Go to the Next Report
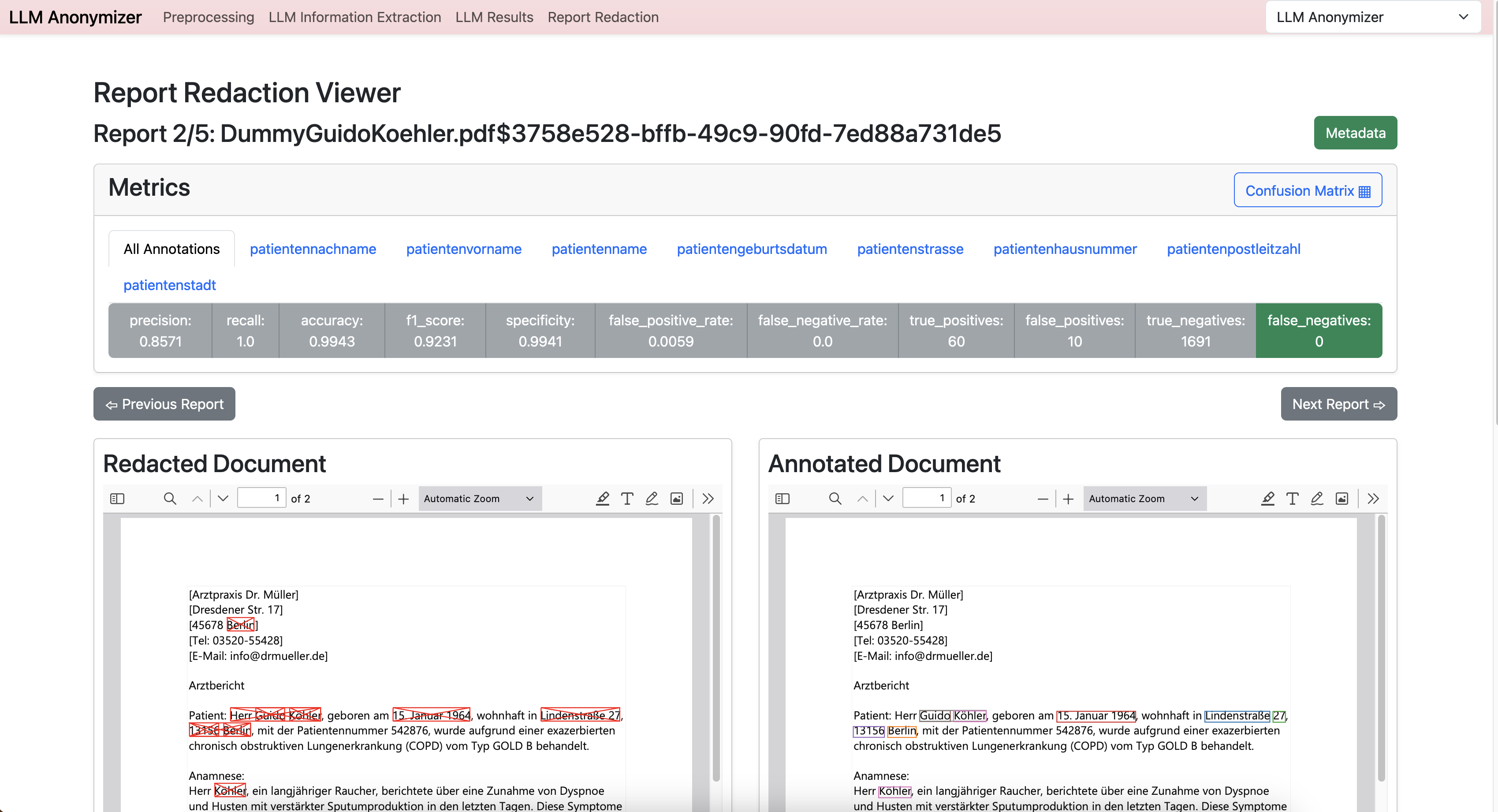Image resolution: width=1498 pixels, height=812 pixels. pos(1338,404)
